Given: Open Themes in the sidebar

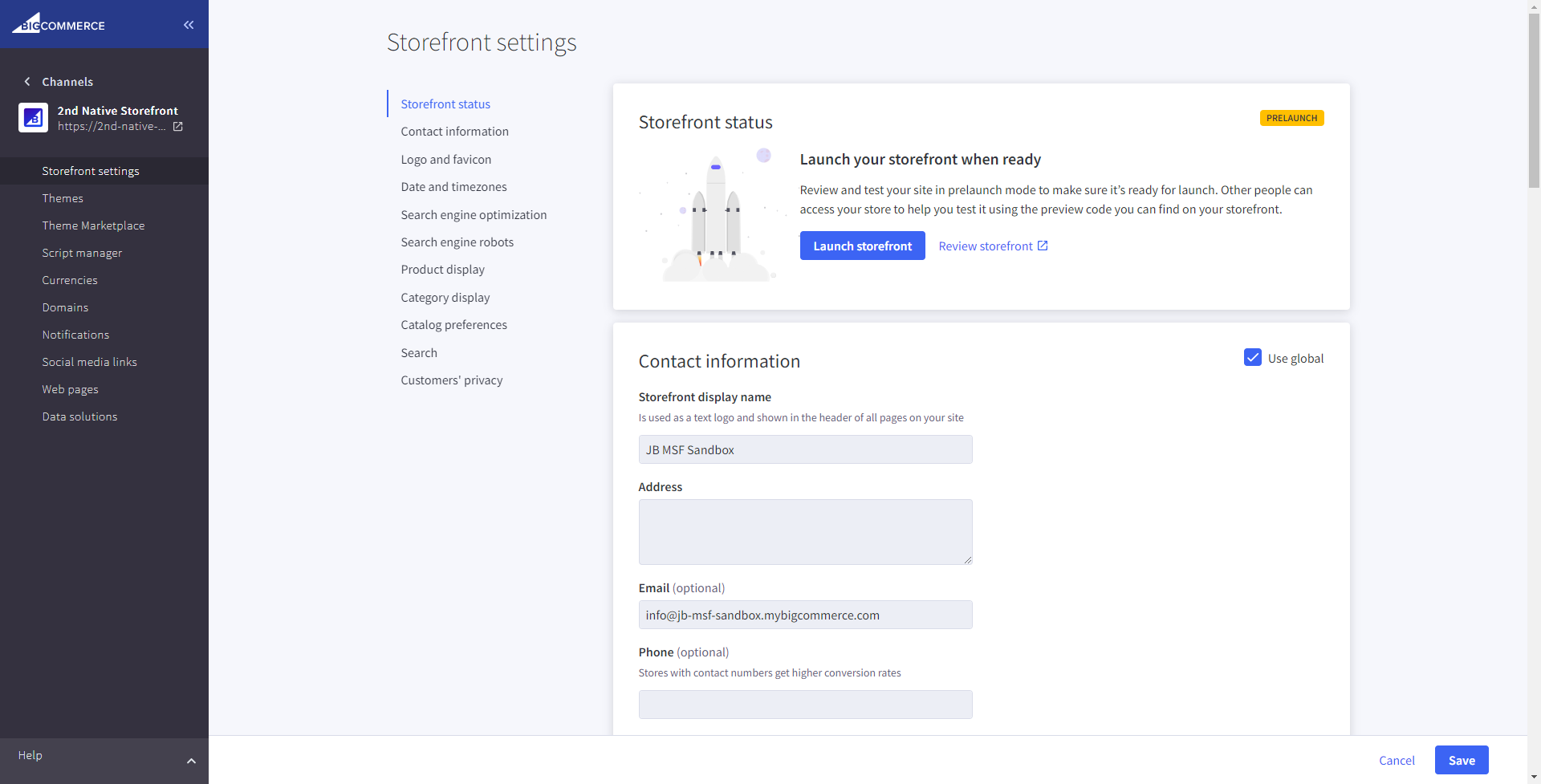Looking at the screenshot, I should point(63,198).
